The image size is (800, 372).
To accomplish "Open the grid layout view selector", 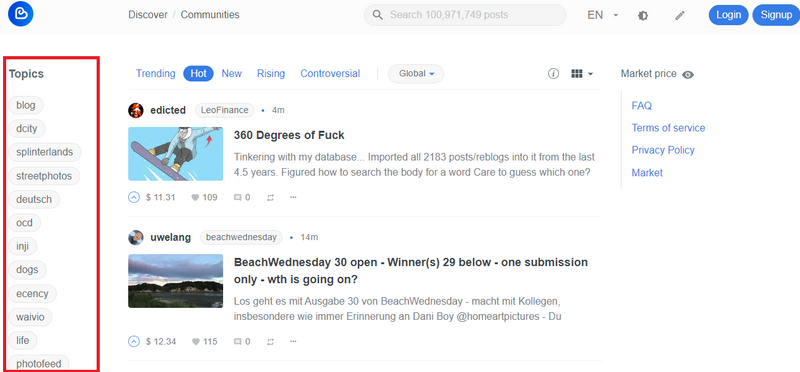I will pos(582,73).
